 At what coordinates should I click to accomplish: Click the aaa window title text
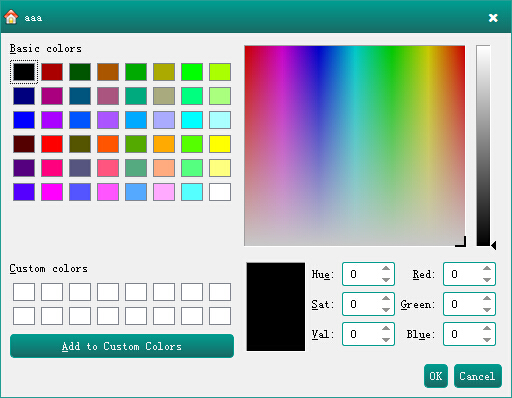33,18
